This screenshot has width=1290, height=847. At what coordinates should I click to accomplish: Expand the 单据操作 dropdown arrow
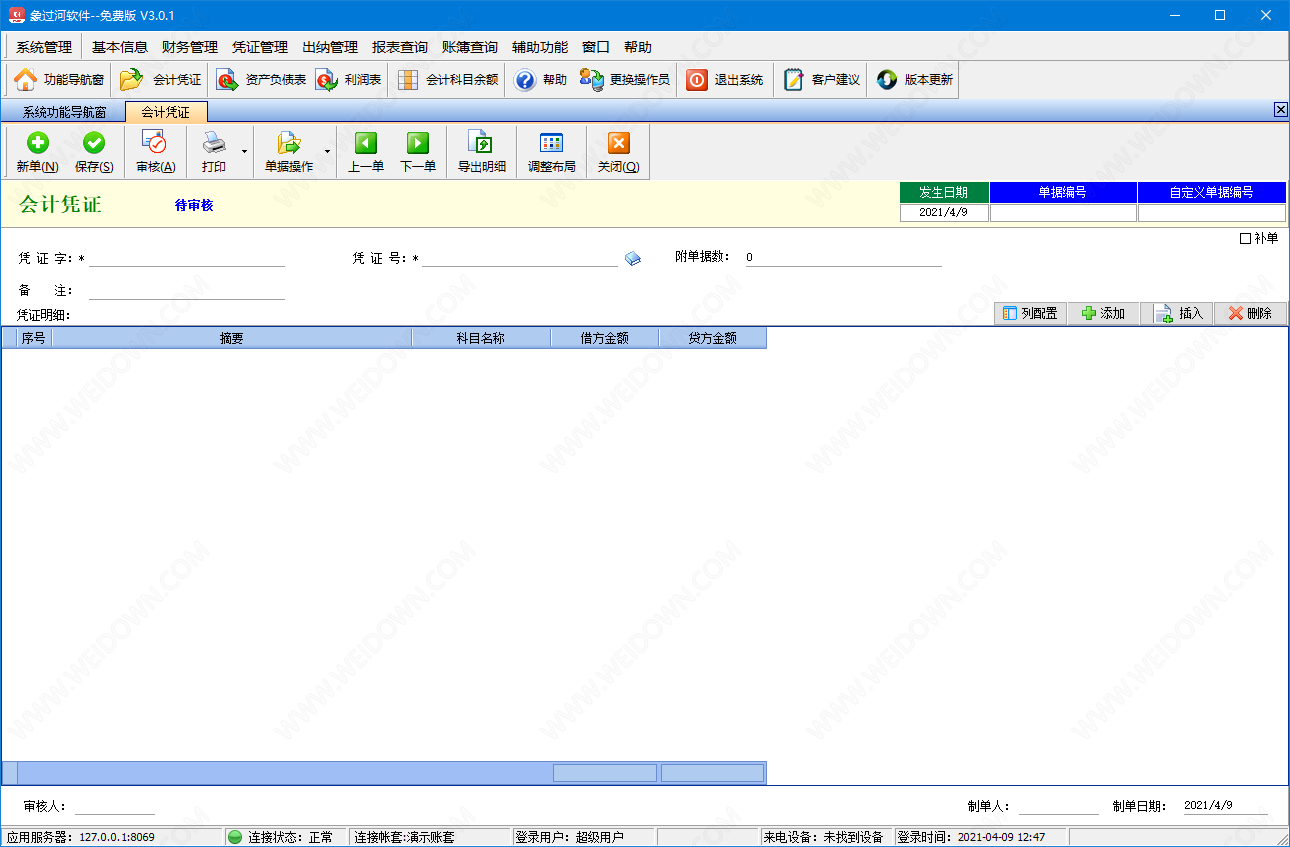pos(327,153)
